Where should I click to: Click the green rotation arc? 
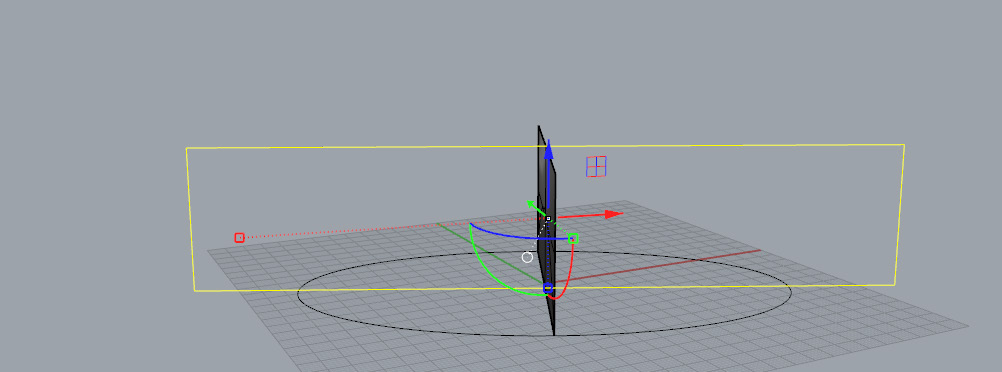[487, 268]
